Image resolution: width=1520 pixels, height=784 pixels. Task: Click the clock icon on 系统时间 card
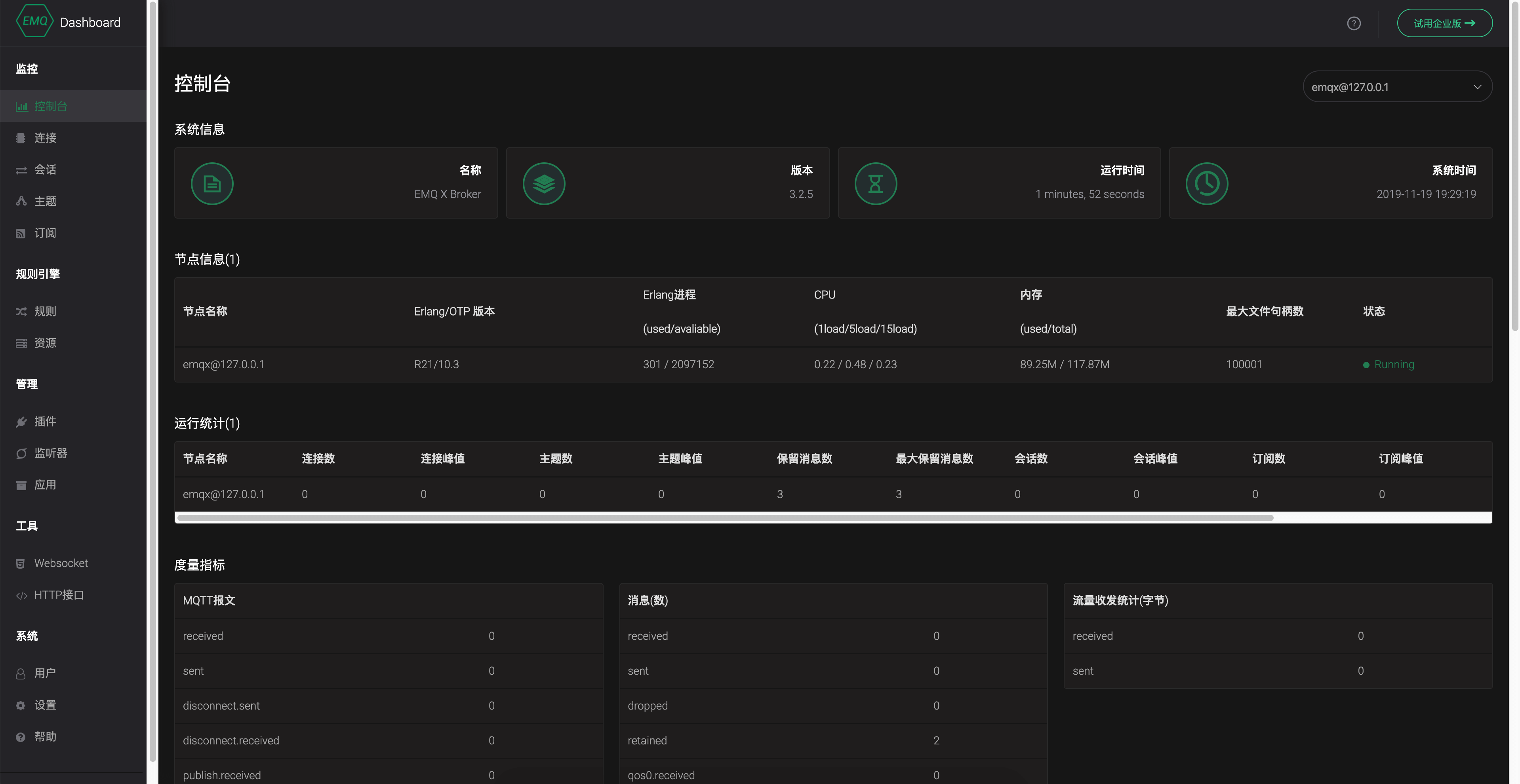[1207, 183]
